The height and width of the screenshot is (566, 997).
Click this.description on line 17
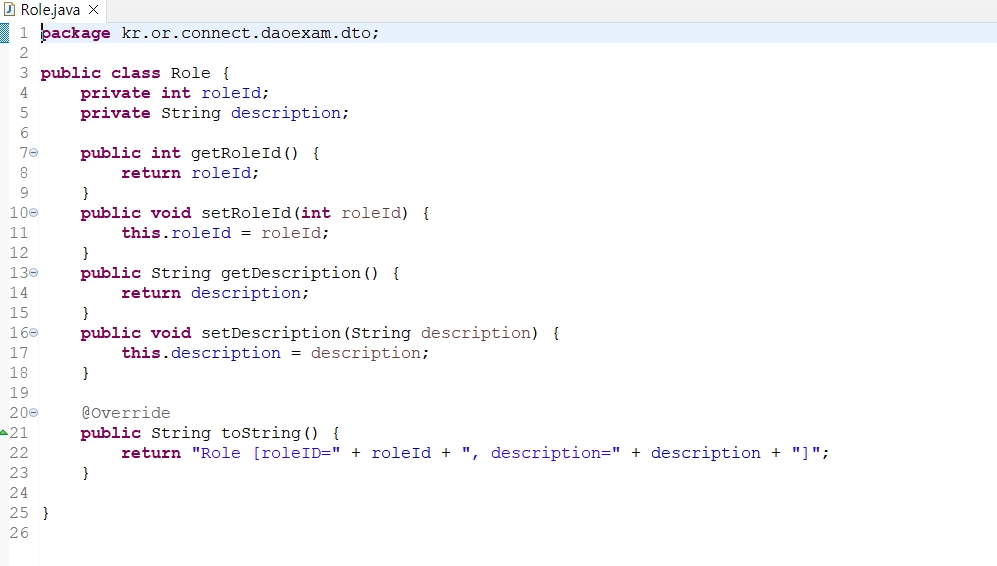pyautogui.click(x=201, y=353)
